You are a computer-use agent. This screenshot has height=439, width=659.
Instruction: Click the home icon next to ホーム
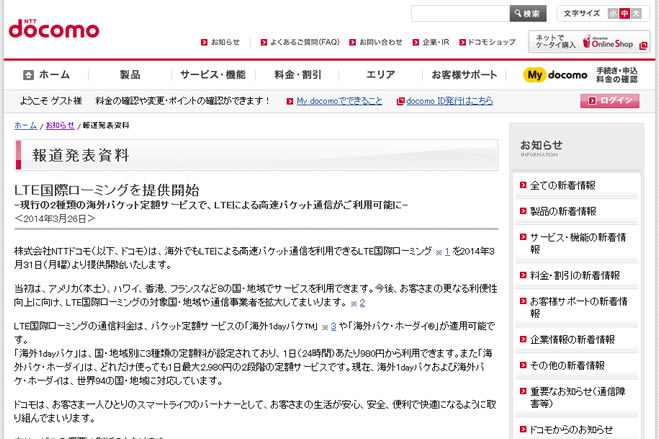(28, 75)
